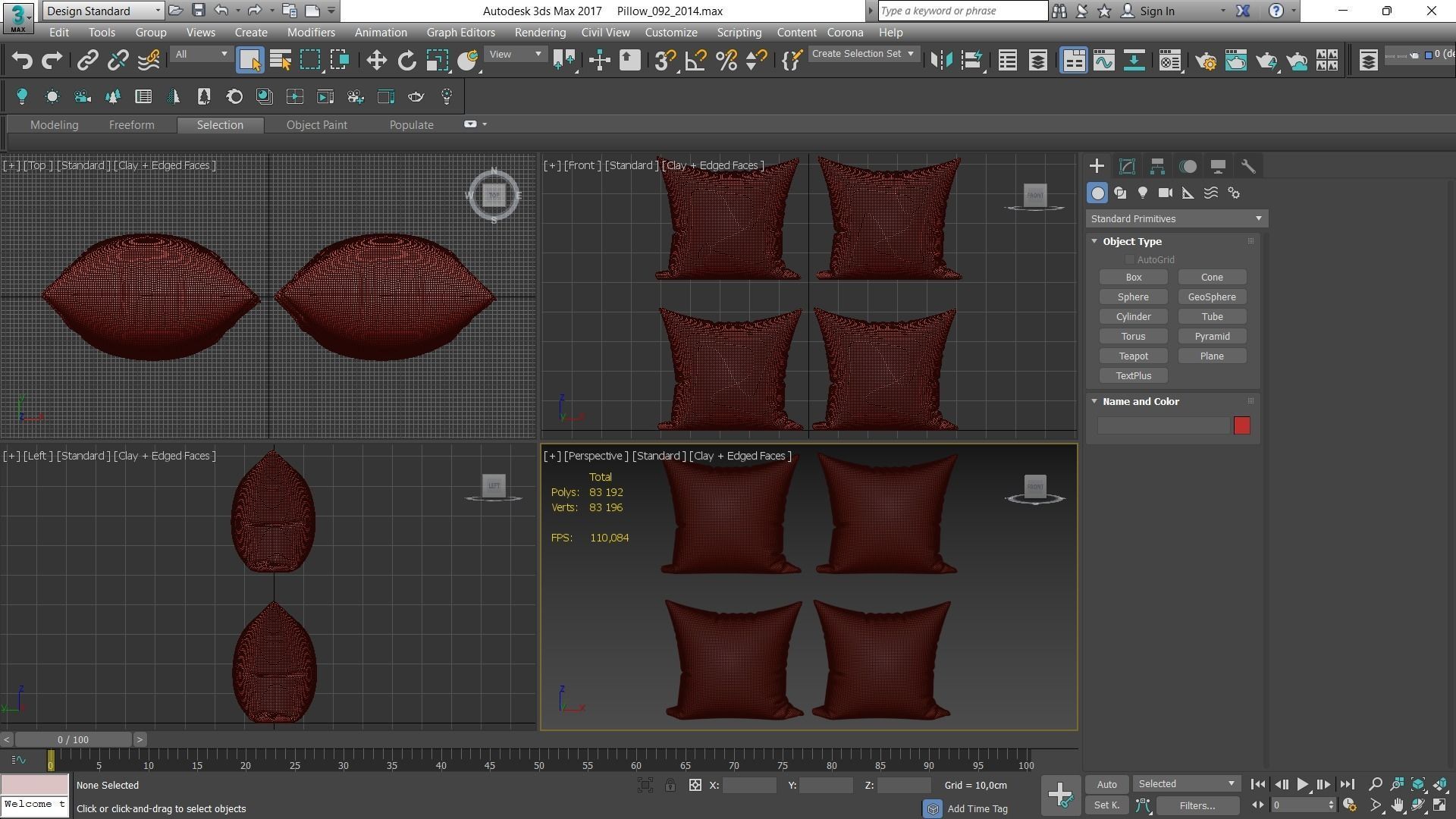1456x819 pixels.
Task: Open the Utilities panel wrench tab
Action: 1248,166
